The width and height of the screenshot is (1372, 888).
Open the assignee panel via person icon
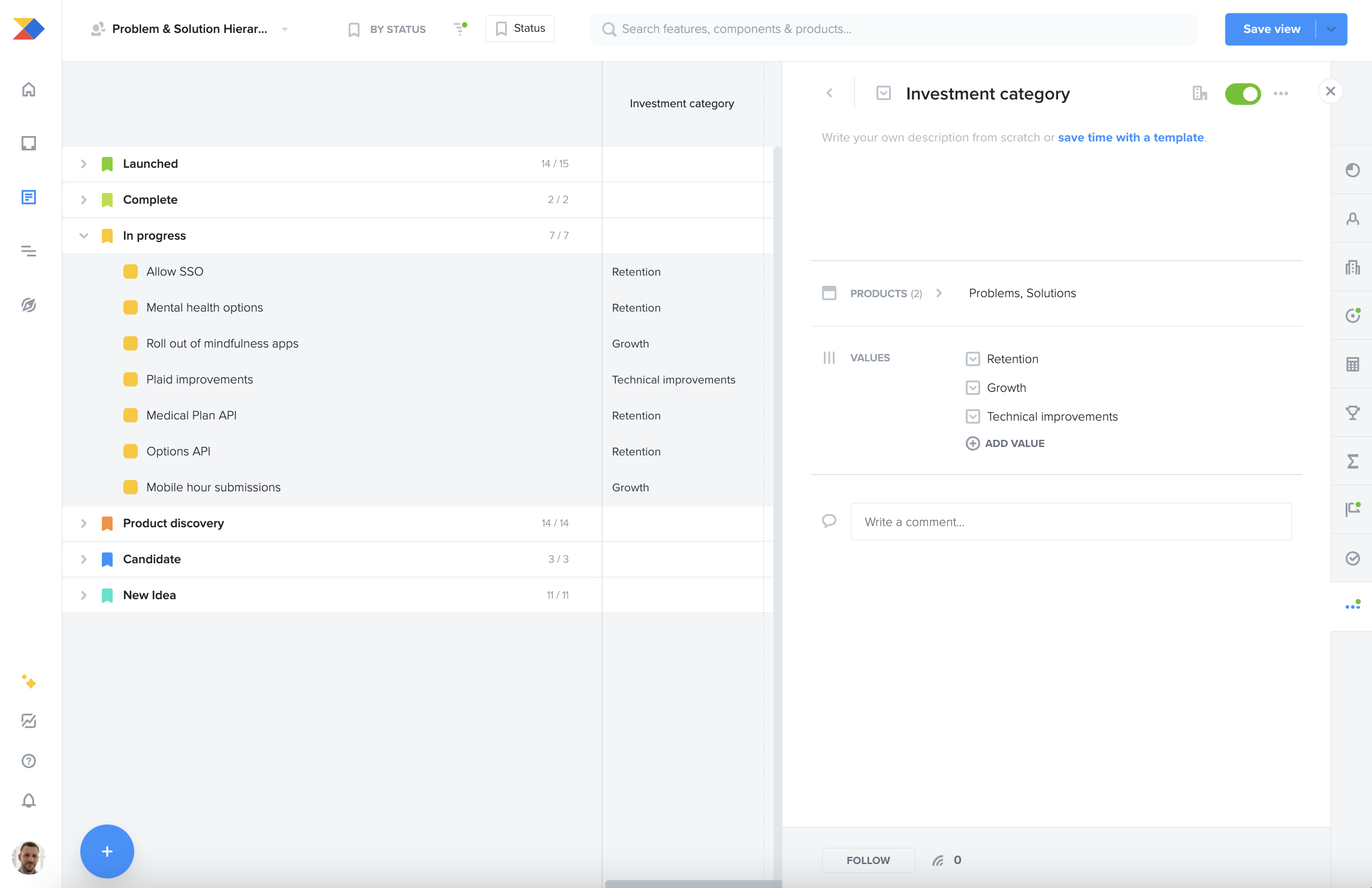1353,219
